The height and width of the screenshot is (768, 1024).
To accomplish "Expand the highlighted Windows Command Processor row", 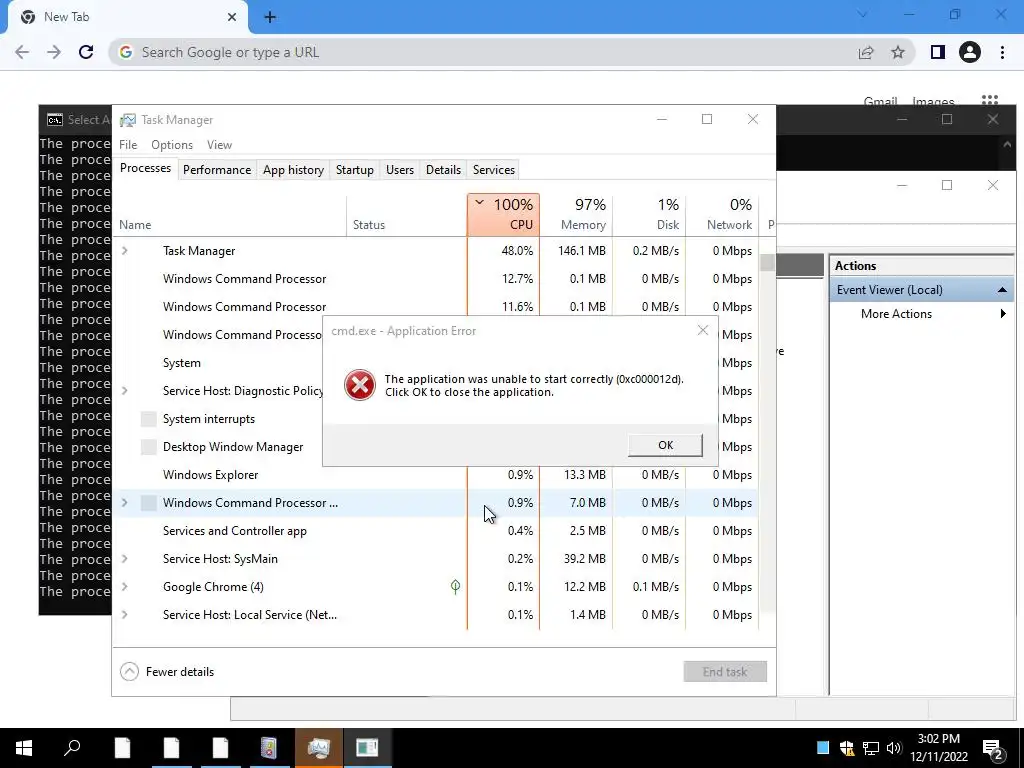I will tap(125, 503).
